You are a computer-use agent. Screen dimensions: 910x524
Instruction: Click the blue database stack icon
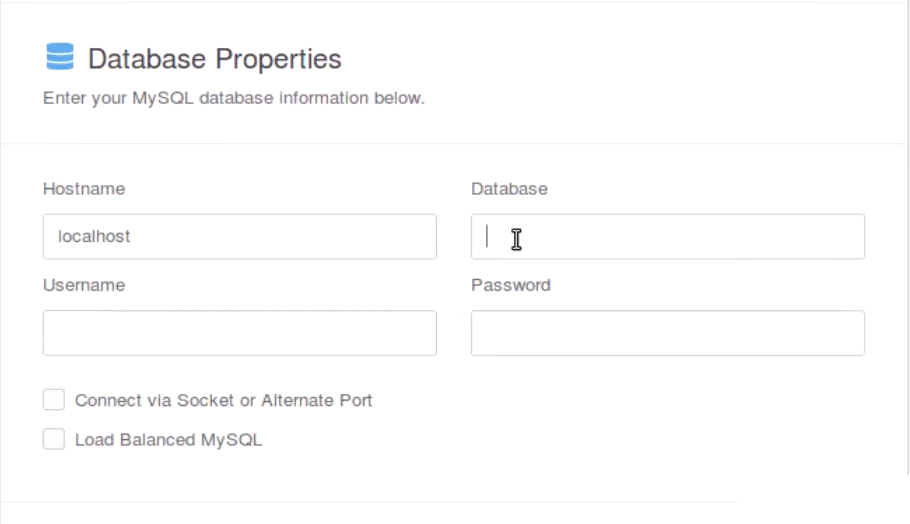60,58
